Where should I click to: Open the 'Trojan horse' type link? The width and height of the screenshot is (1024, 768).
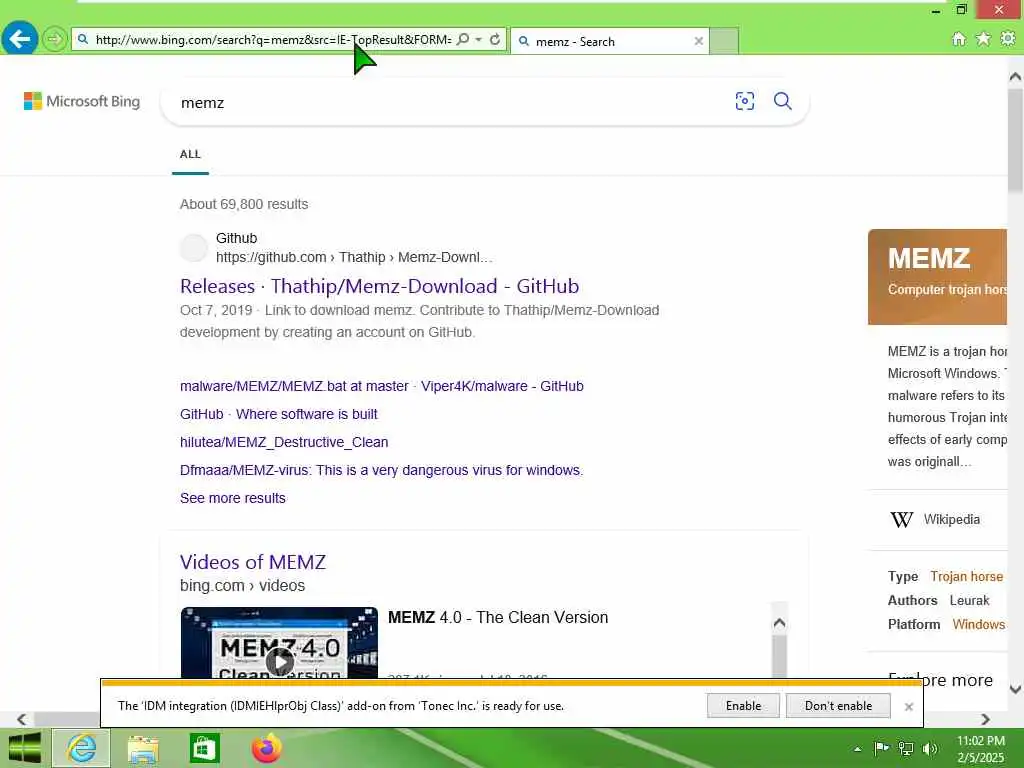[x=967, y=577]
